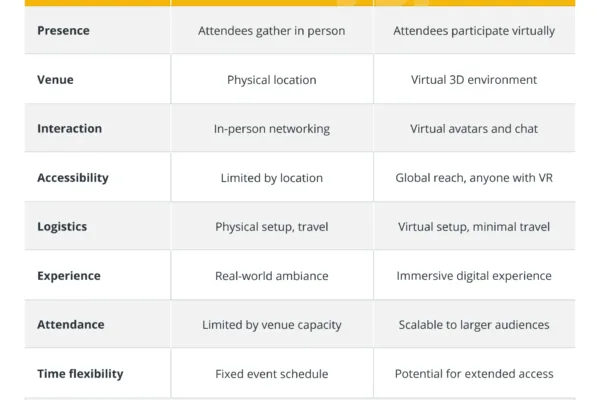Select the 'In-person networking' cell
This screenshot has width=600, height=400.
(272, 129)
